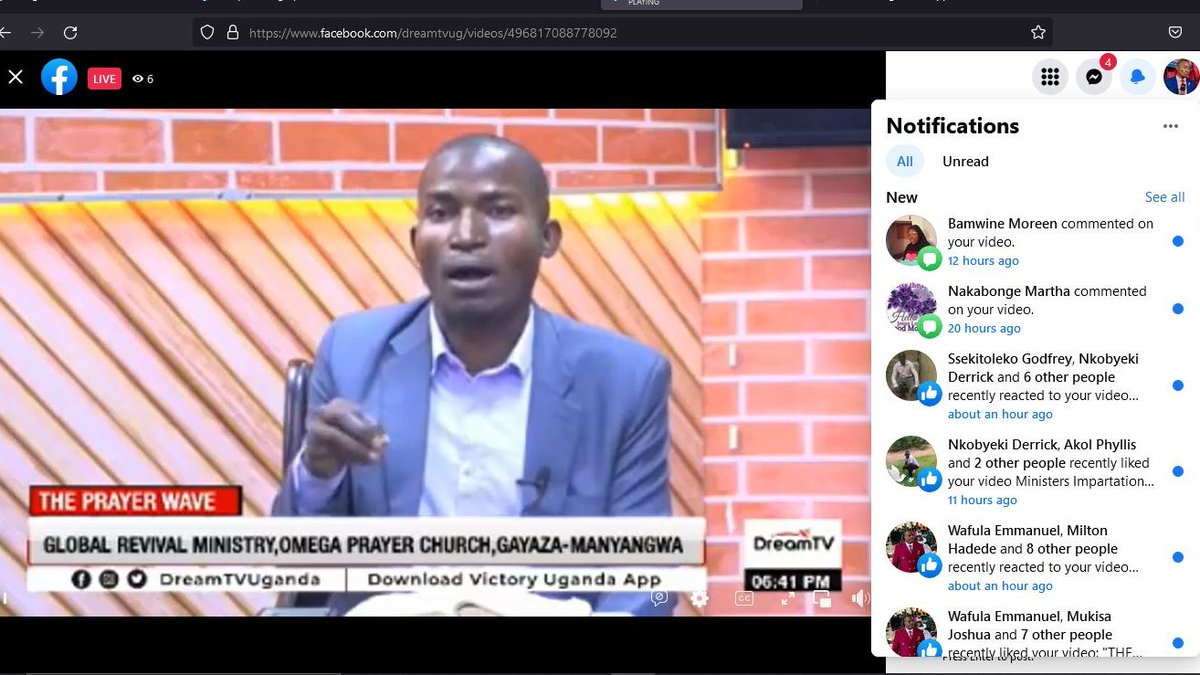1200x675 pixels.
Task: Click the 20 hours ago timestamp
Action: [x=984, y=329]
